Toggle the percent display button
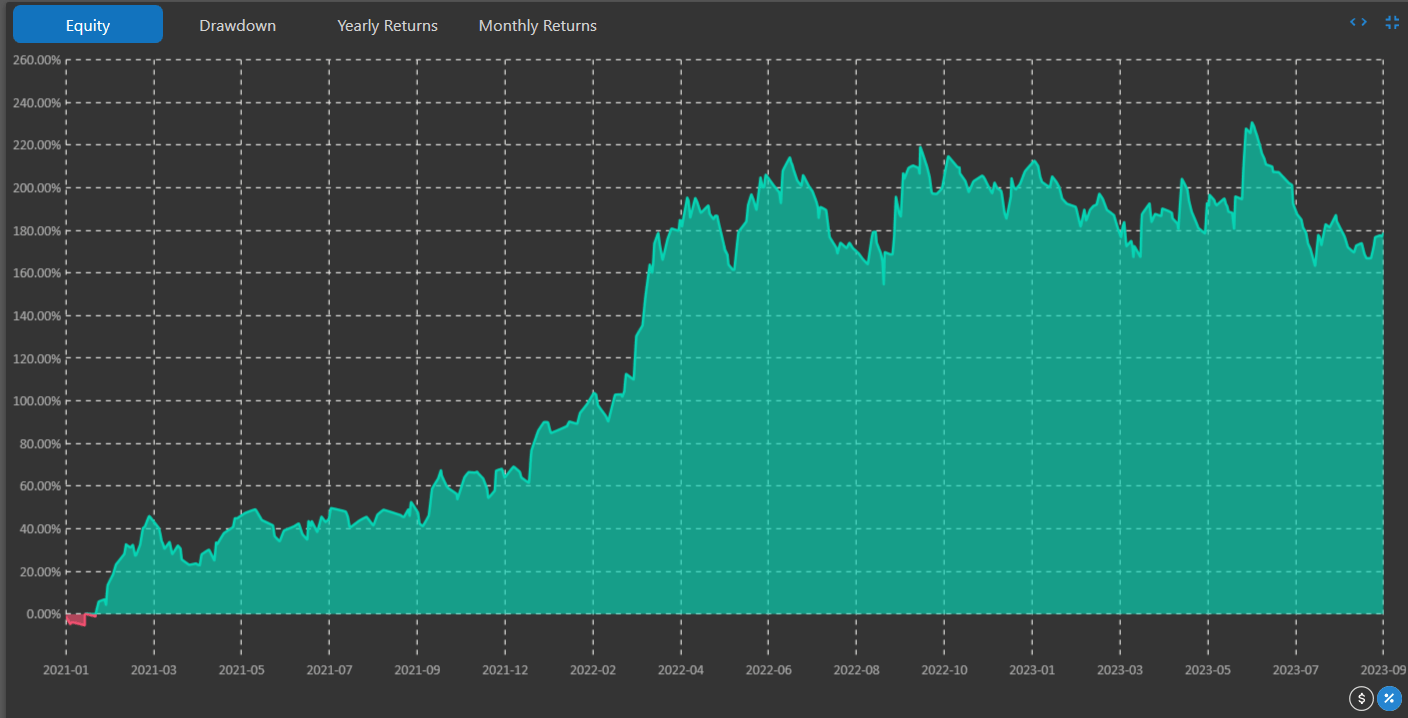The width and height of the screenshot is (1408, 718). pyautogui.click(x=1389, y=698)
